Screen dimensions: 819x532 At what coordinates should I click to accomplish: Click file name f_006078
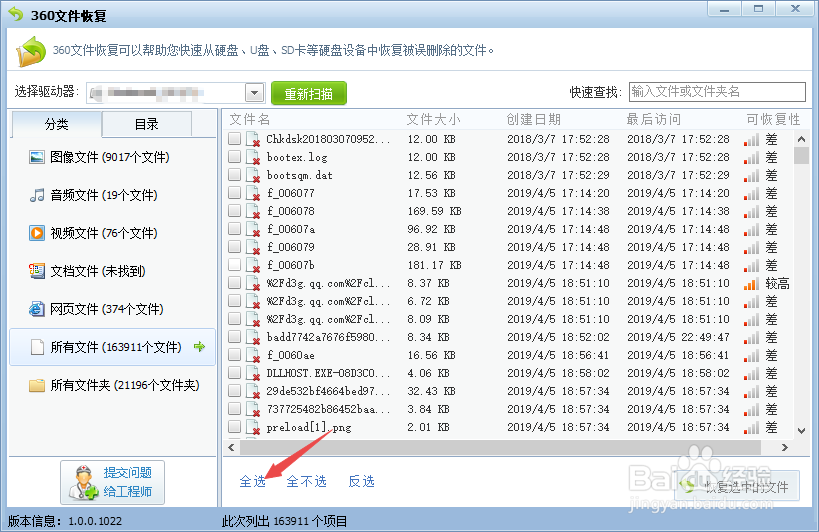point(290,211)
